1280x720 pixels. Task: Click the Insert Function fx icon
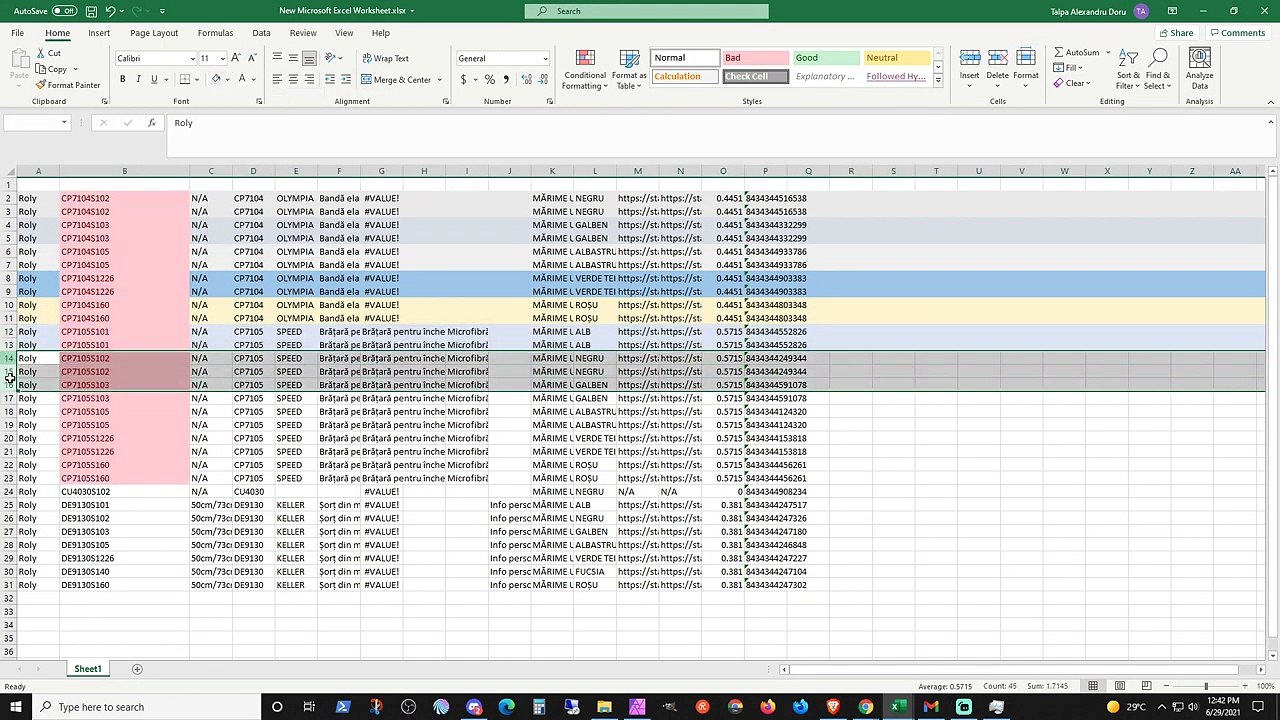click(x=151, y=122)
